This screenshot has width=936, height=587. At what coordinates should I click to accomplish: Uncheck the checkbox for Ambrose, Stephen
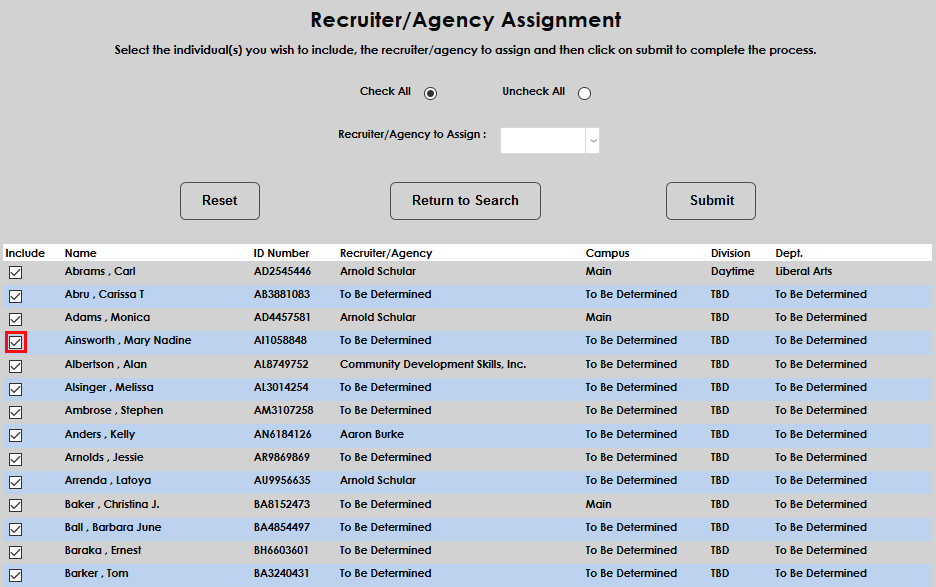pos(15,411)
